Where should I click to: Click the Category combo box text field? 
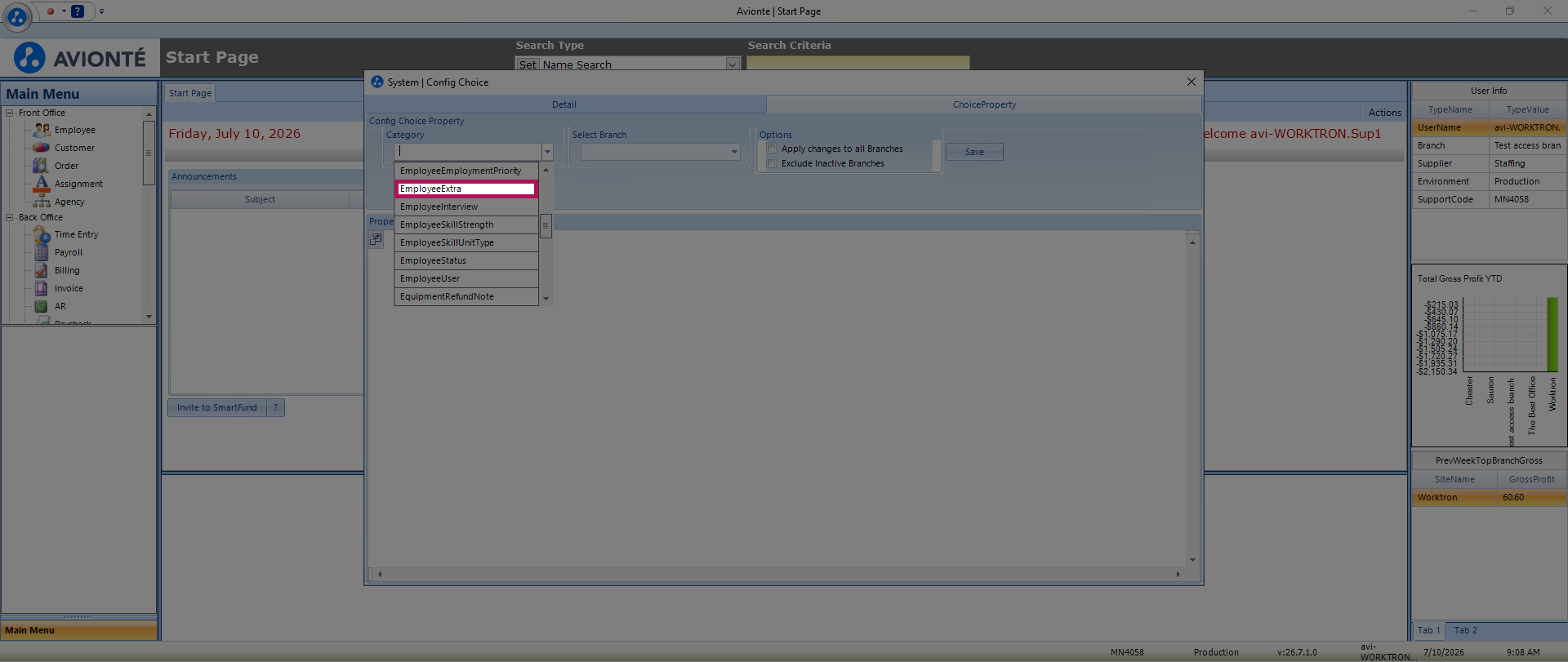coord(469,152)
